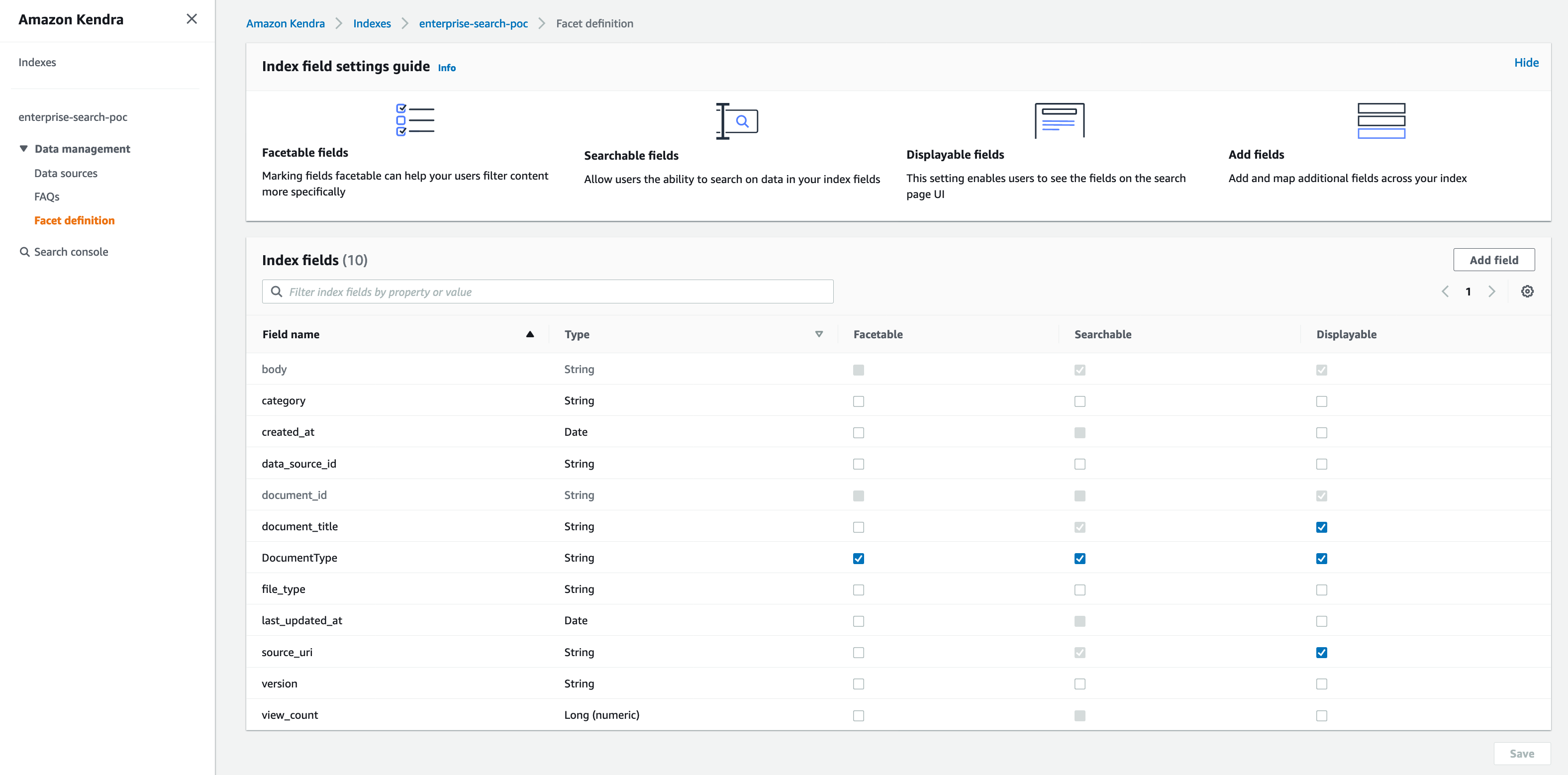Click the Facetable fields checklist icon
Screen dimensions: 1568x775
click(x=415, y=119)
